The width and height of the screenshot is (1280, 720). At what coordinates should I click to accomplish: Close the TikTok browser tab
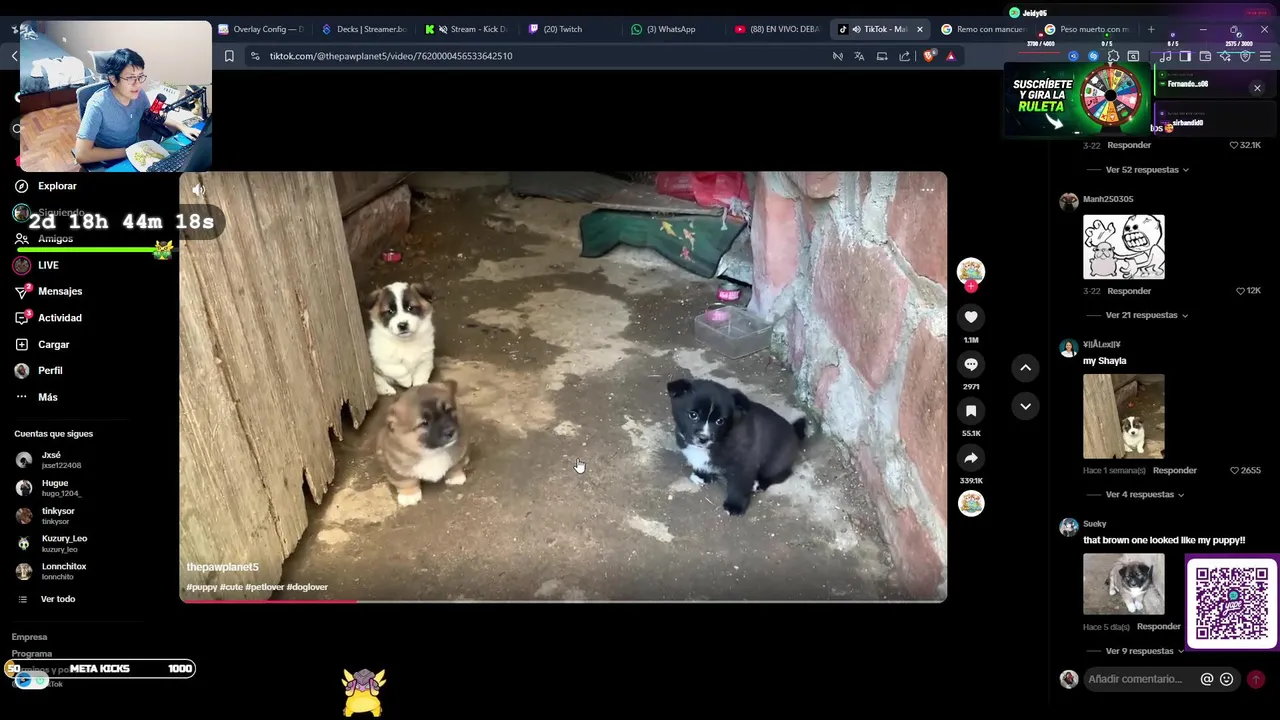click(919, 29)
